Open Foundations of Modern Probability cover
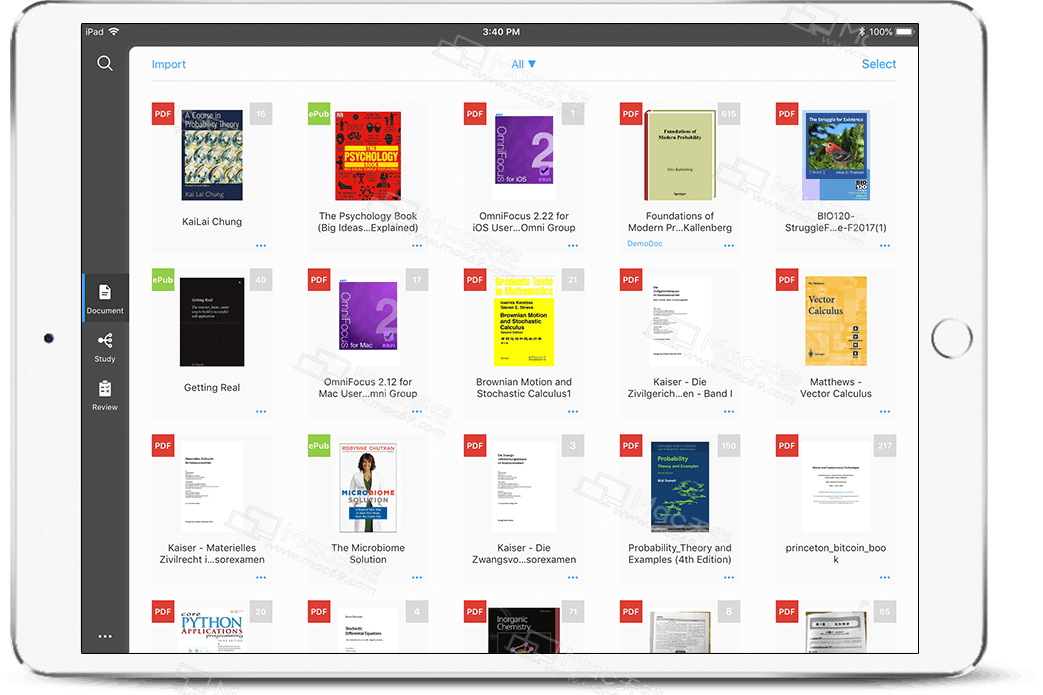This screenshot has width=1043, height=695. [680, 155]
